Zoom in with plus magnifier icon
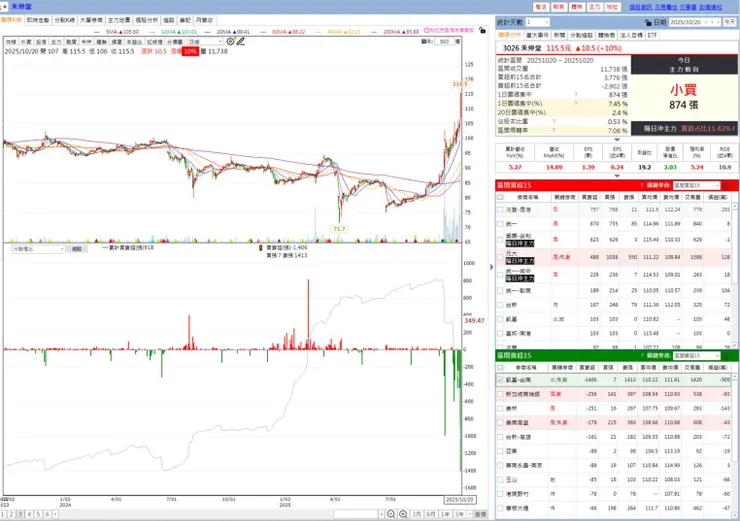This screenshot has width=740, height=521. pos(403,514)
